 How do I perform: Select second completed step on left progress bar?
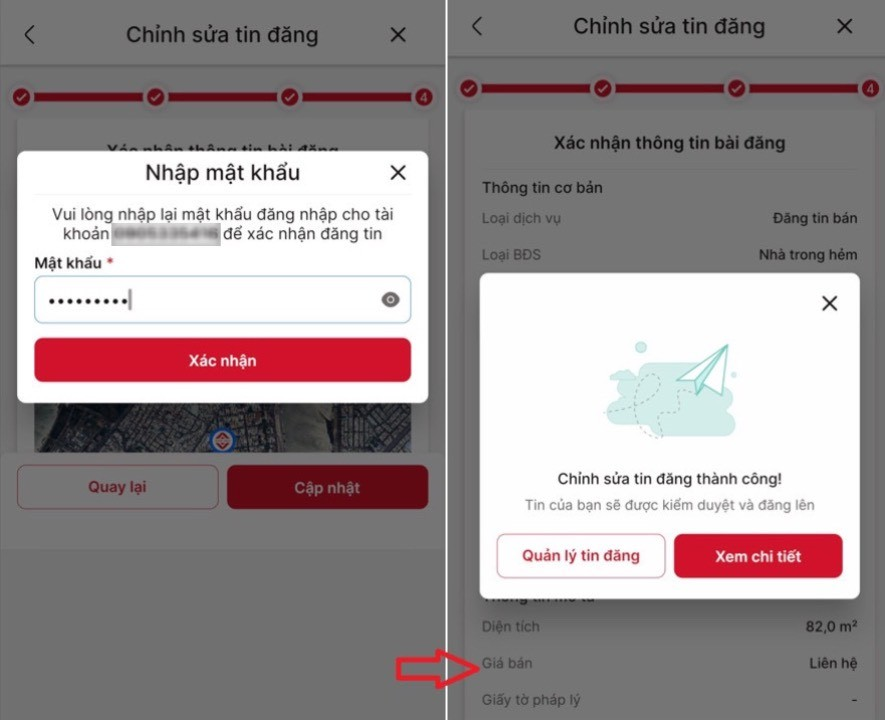click(156, 97)
